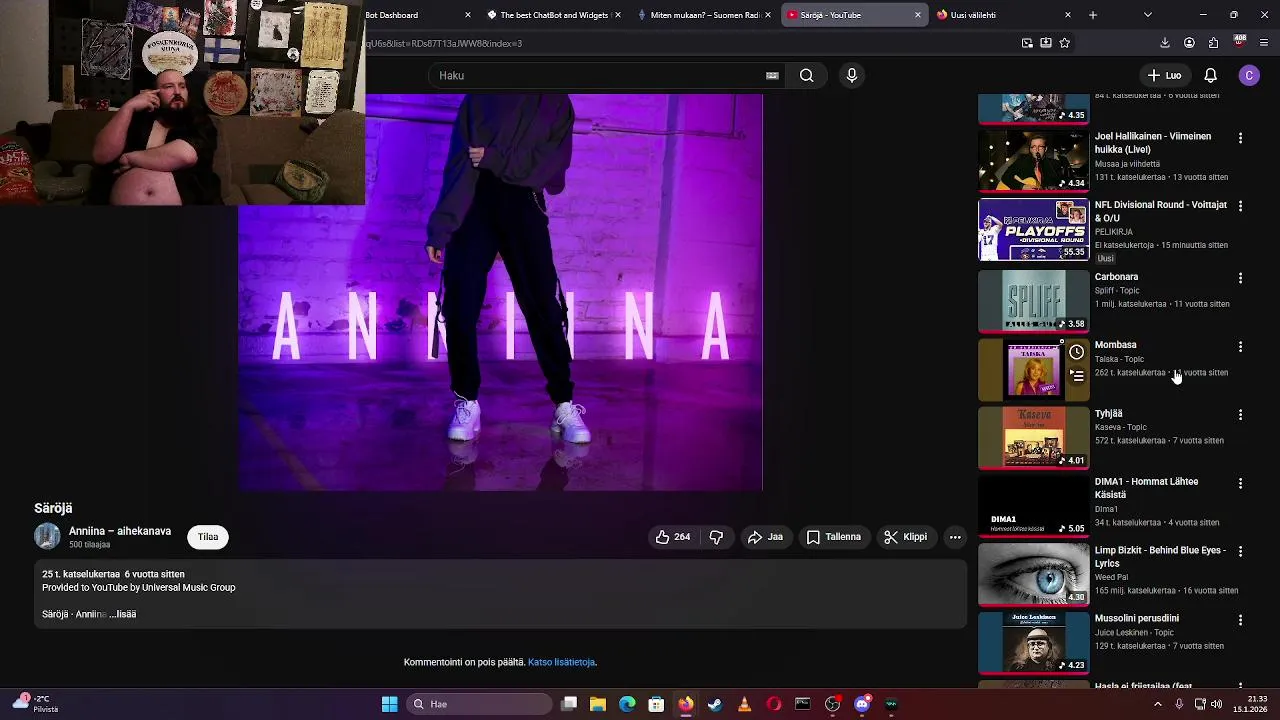Open options for NFL Divisional Round video

(1240, 206)
